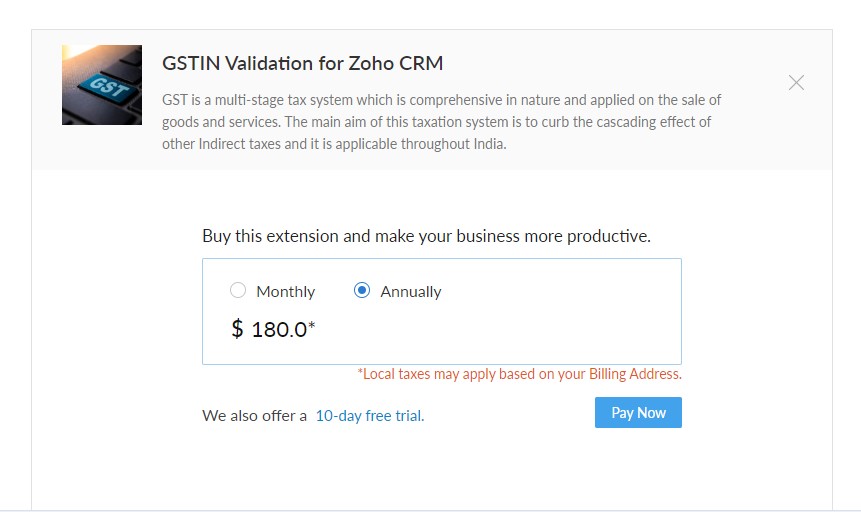Click the word 'India' in the description
Image resolution: width=861 pixels, height=512 pixels.
488,144
